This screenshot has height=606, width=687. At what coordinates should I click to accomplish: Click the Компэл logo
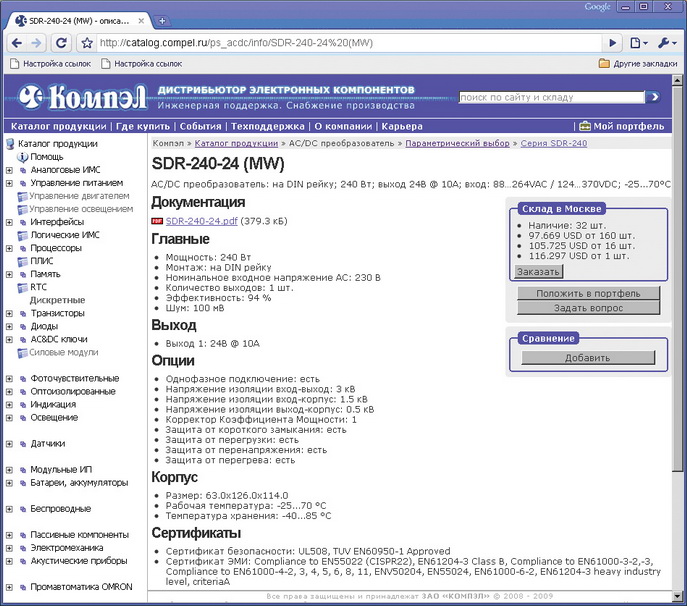[82, 97]
